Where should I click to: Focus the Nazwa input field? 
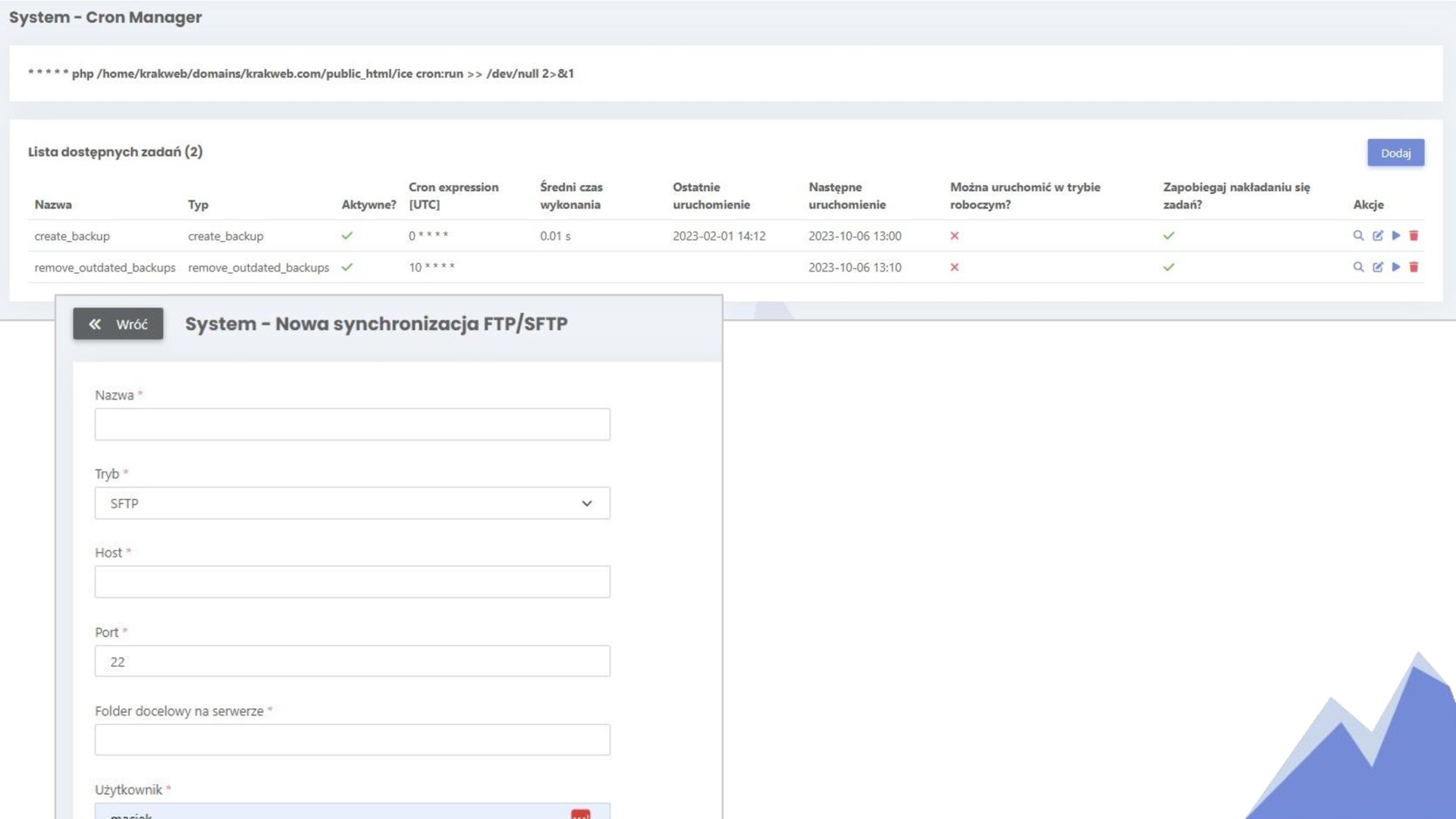pyautogui.click(x=352, y=424)
